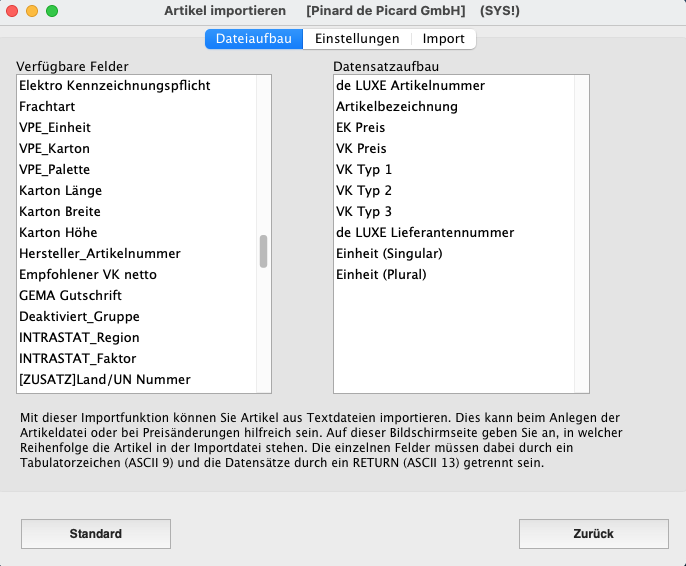Pick de LUXE Lieferantennummer entry
The height and width of the screenshot is (566, 686).
click(x=425, y=233)
